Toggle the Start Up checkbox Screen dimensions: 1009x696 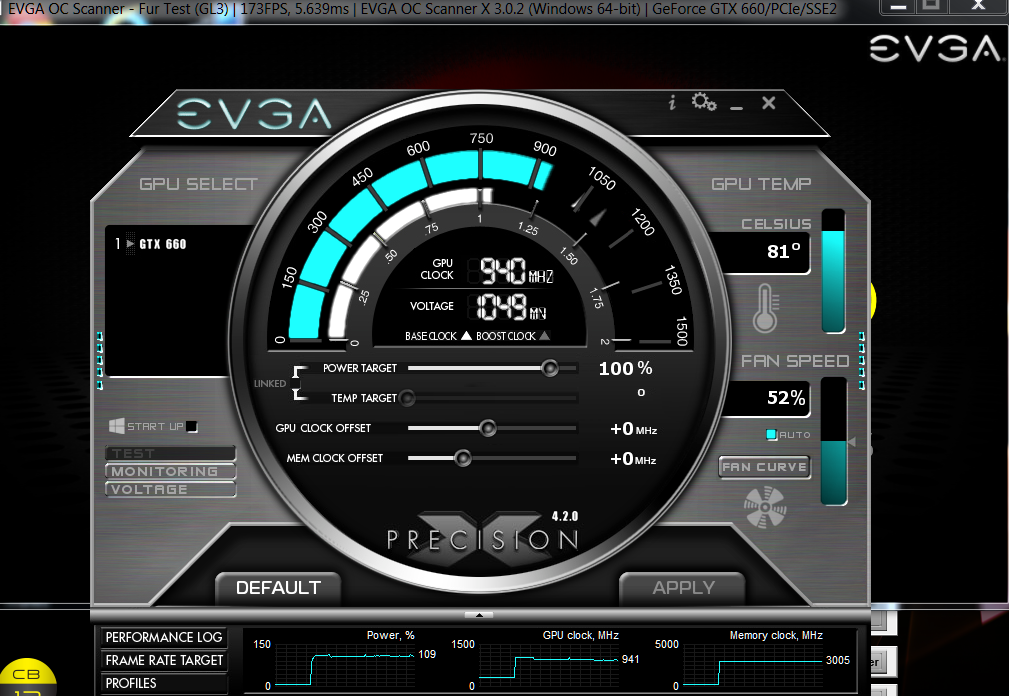[192, 426]
